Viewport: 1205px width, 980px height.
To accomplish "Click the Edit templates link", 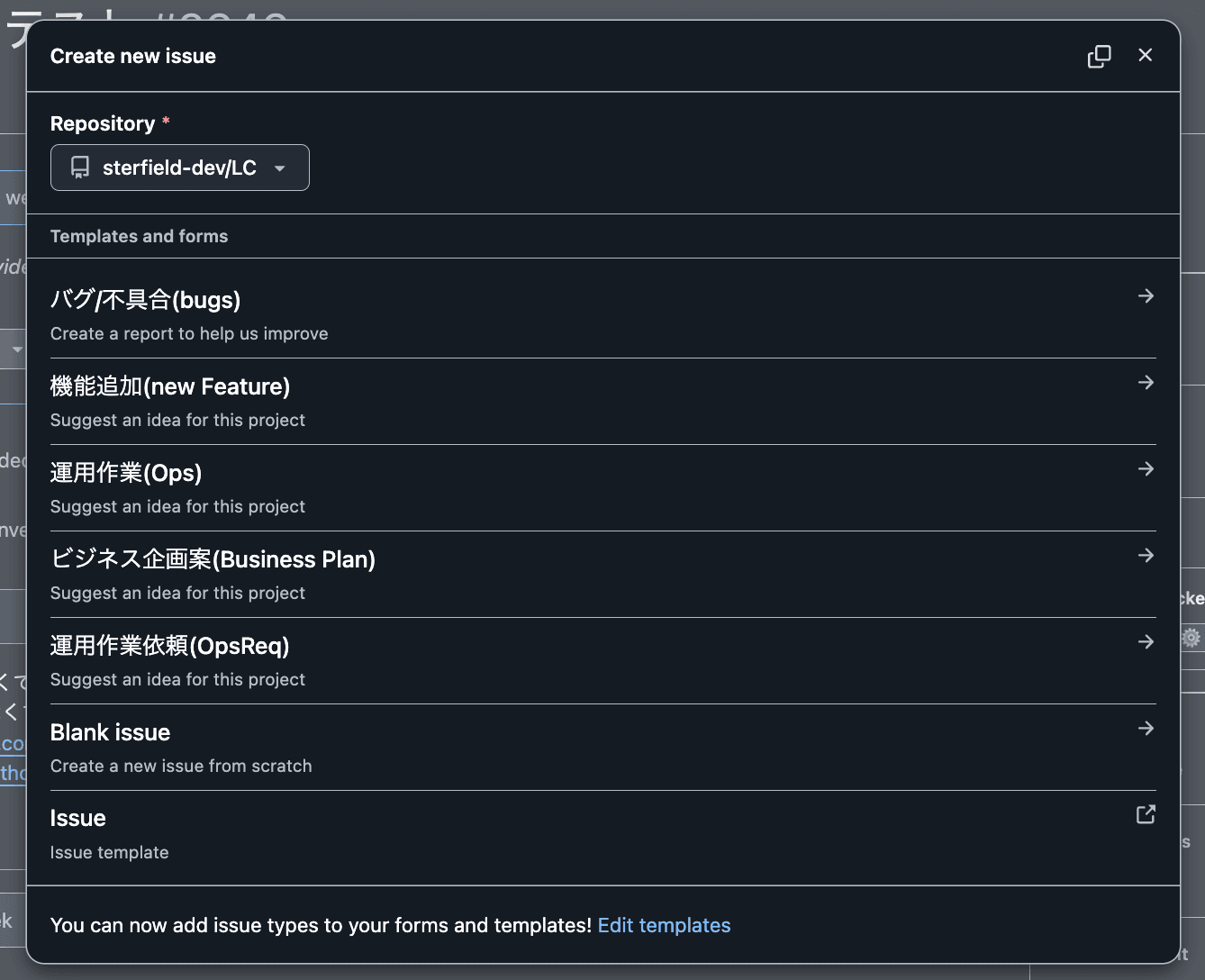I will click(x=664, y=925).
